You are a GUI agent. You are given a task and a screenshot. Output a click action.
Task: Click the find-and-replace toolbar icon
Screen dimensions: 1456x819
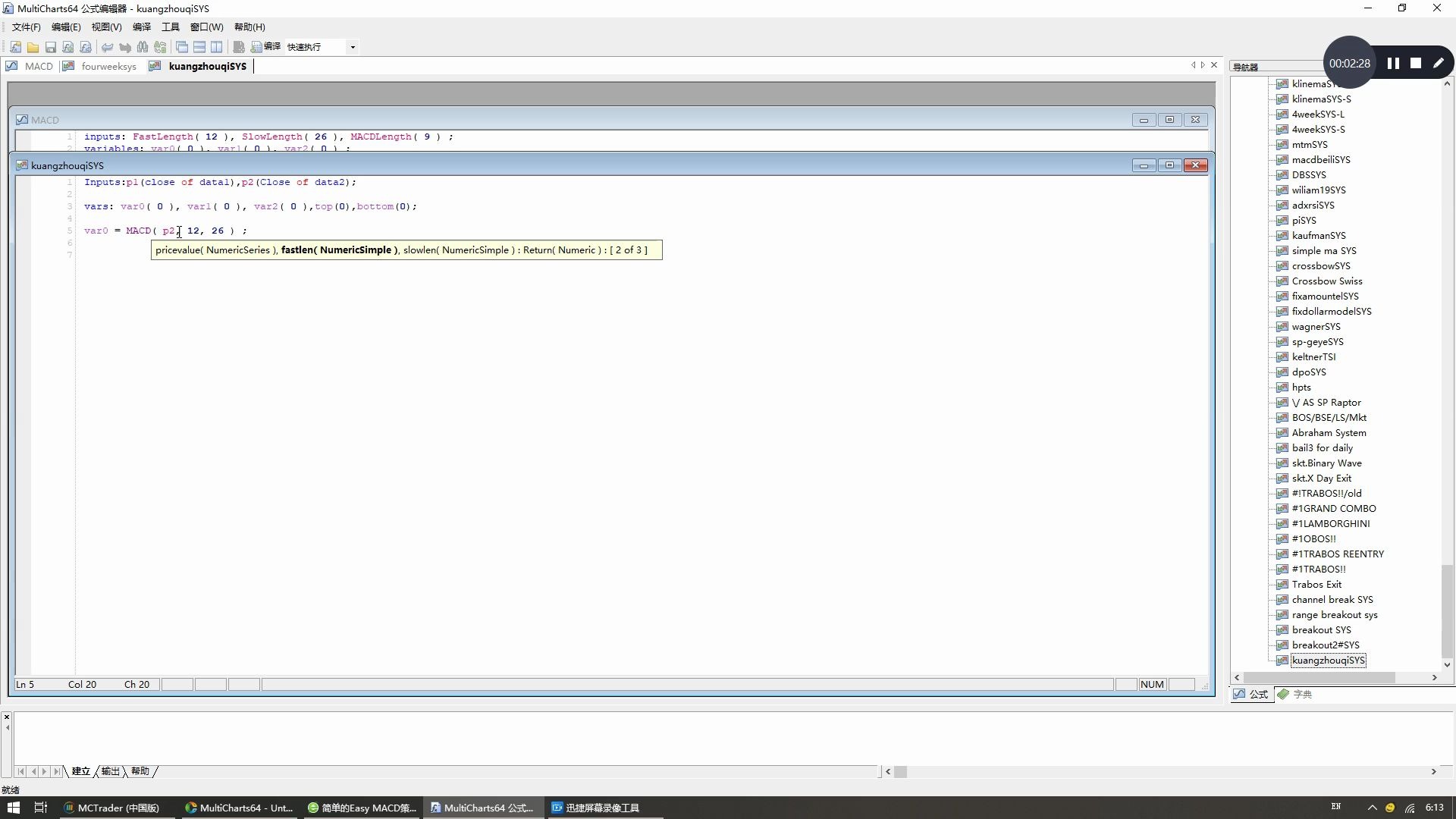coord(160,47)
